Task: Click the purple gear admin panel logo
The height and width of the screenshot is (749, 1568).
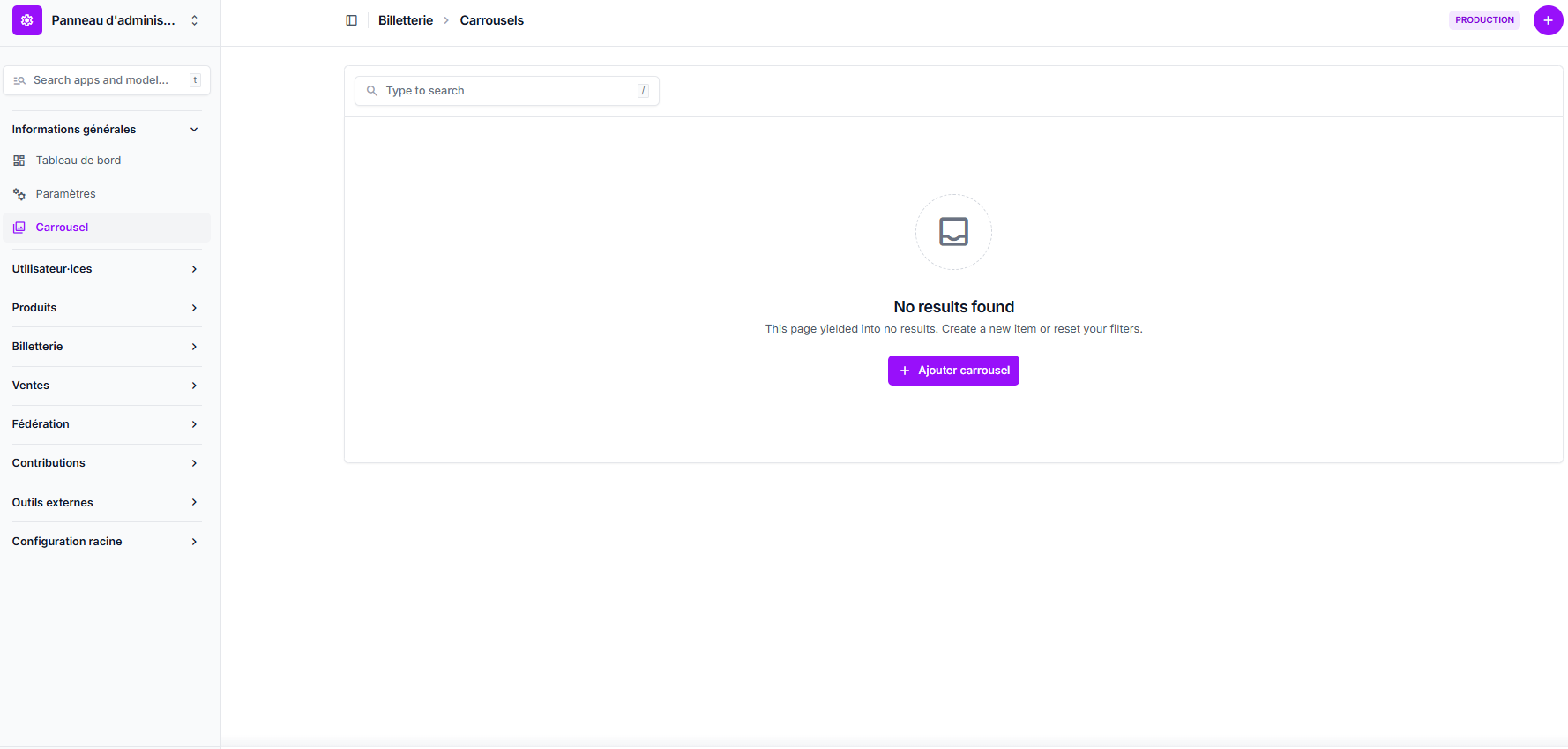Action: pyautogui.click(x=26, y=20)
